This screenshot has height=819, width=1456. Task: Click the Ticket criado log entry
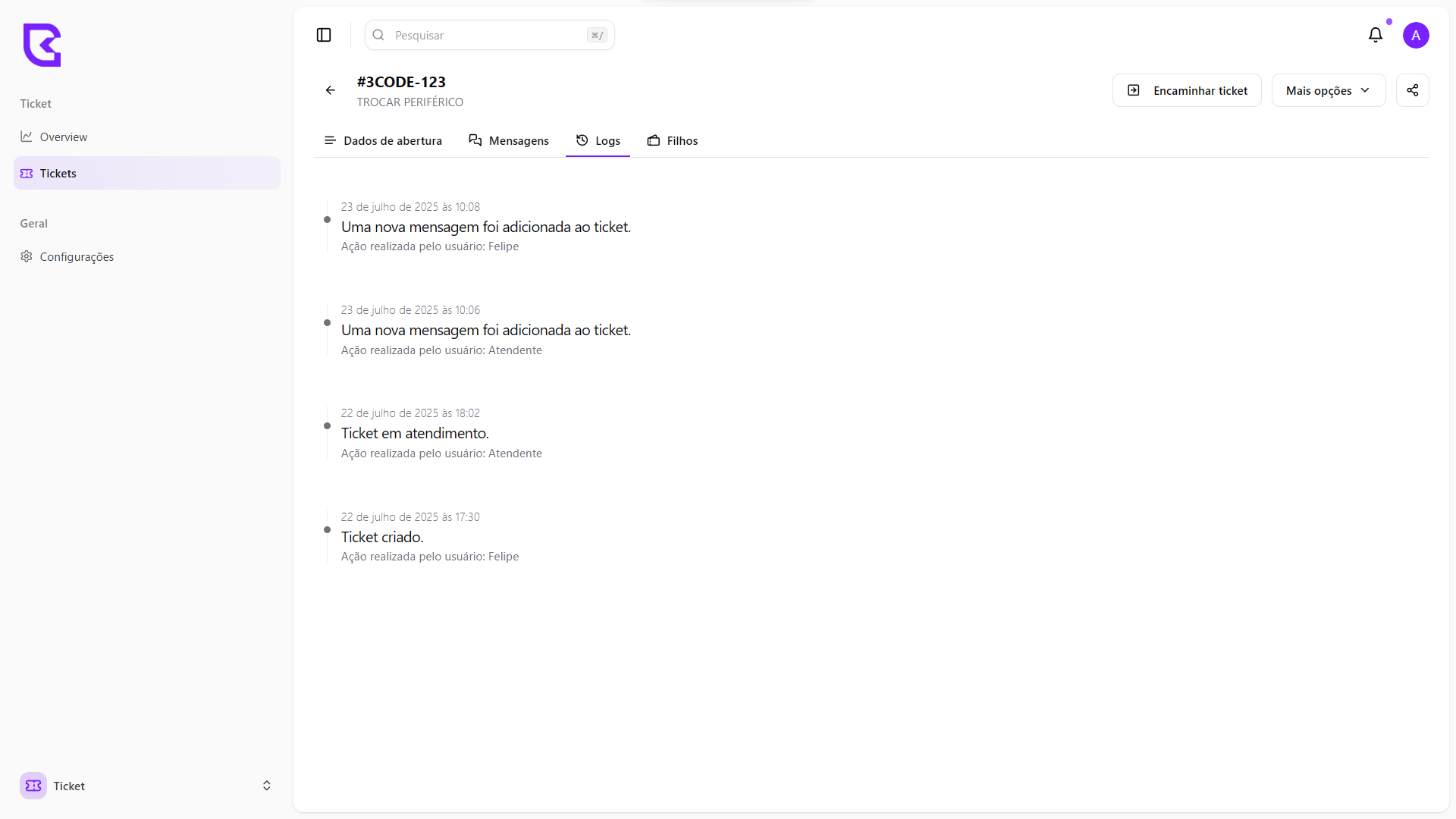382,537
